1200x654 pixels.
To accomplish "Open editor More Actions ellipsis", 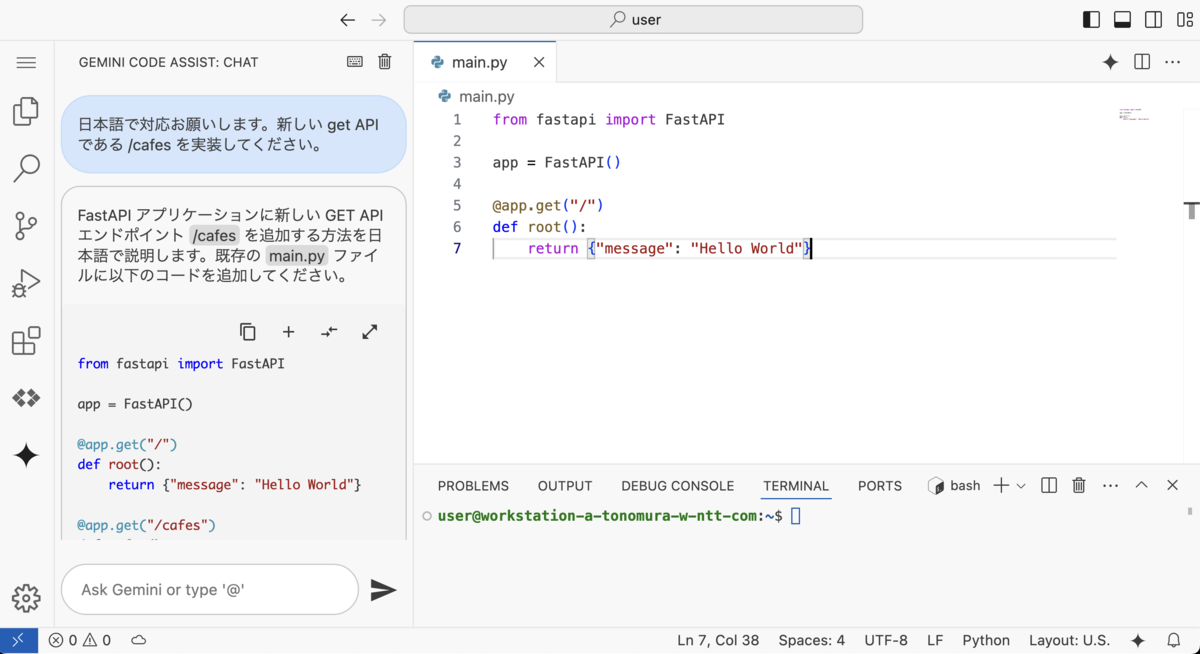I will (1173, 62).
